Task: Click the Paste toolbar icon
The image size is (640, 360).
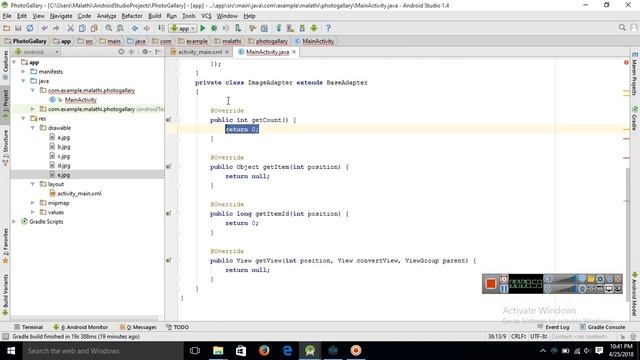Action: [x=94, y=28]
